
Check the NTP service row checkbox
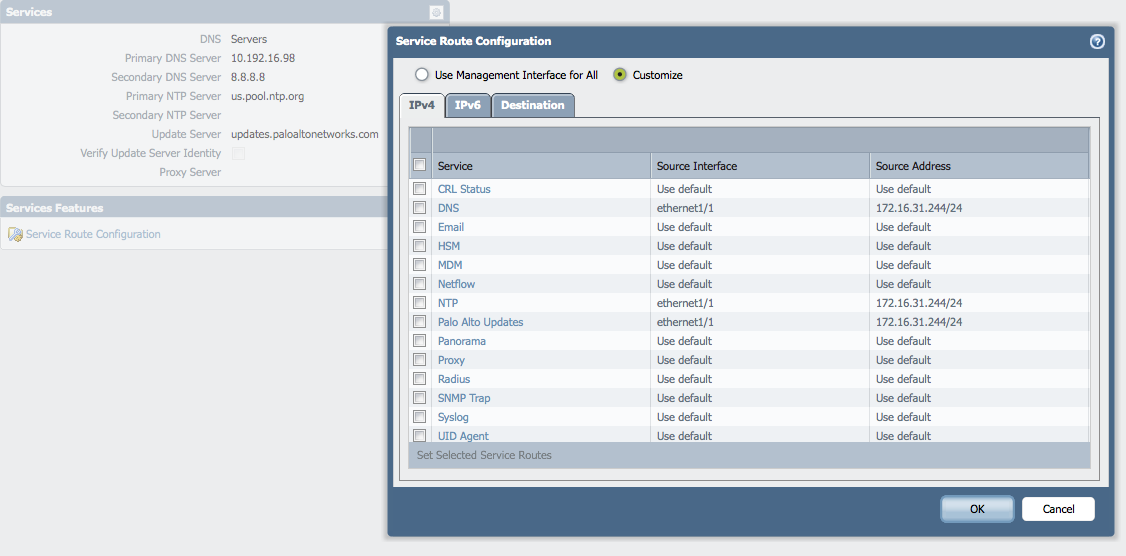[x=420, y=303]
